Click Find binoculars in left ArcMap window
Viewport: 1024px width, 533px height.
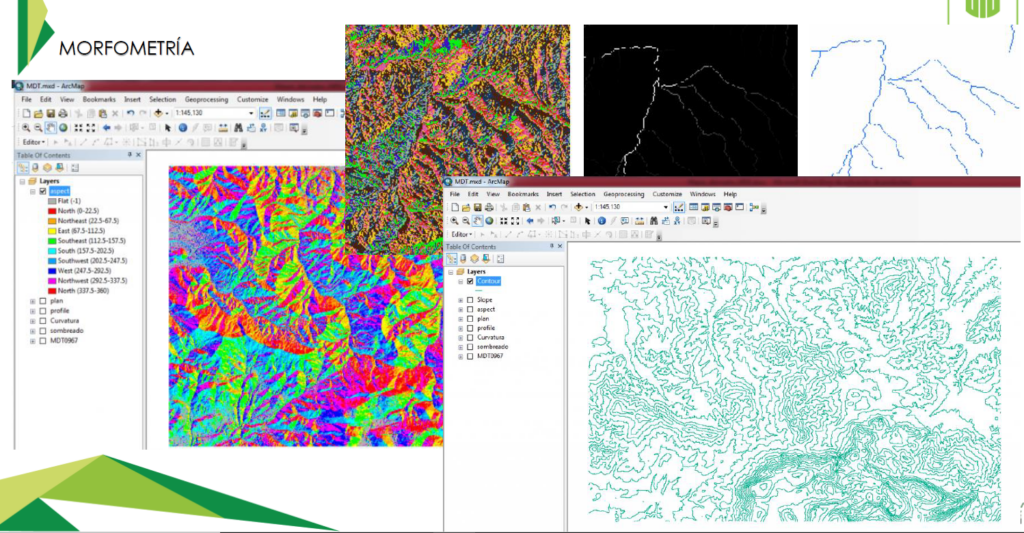click(238, 128)
